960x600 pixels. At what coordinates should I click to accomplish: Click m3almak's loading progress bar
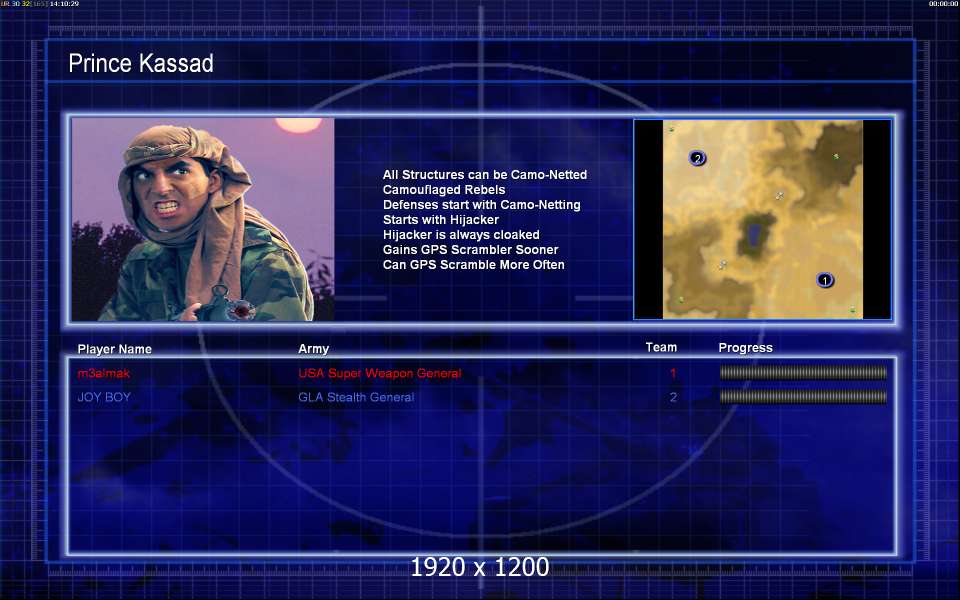click(x=803, y=372)
